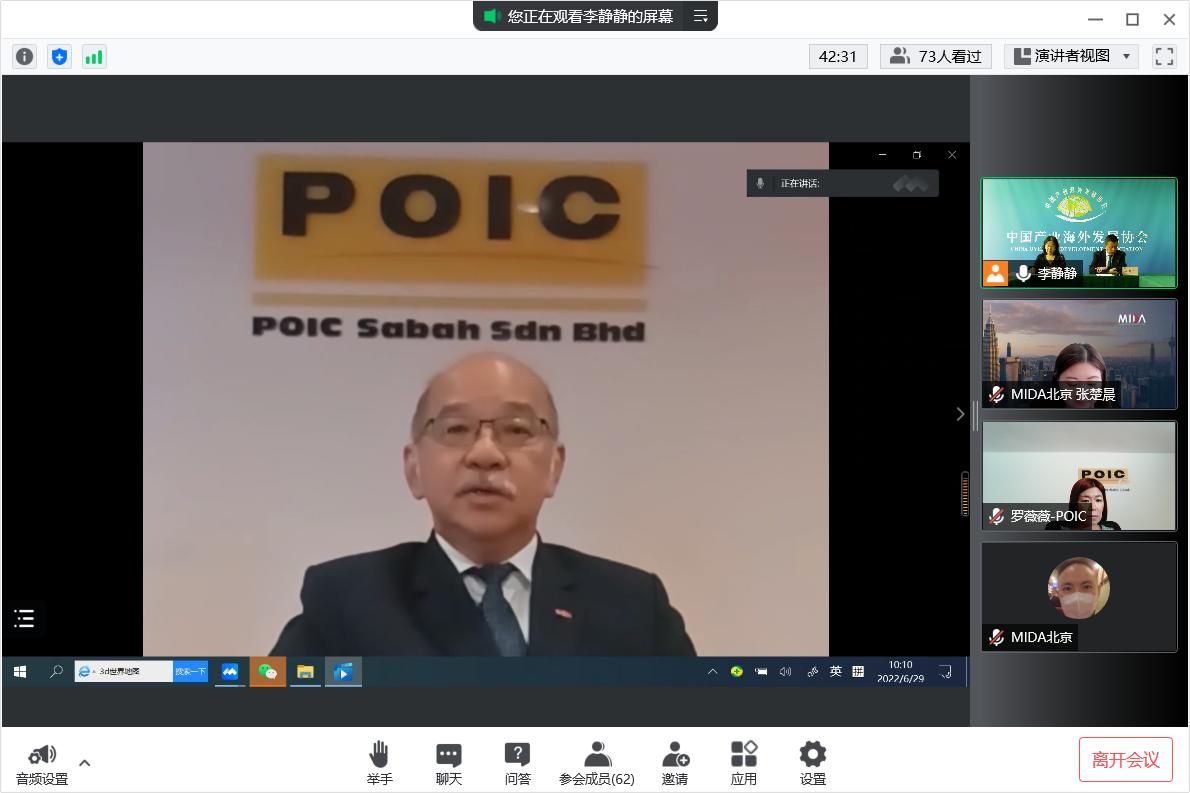
Task: Show the 参会成员(62) participants list
Action: (x=597, y=763)
